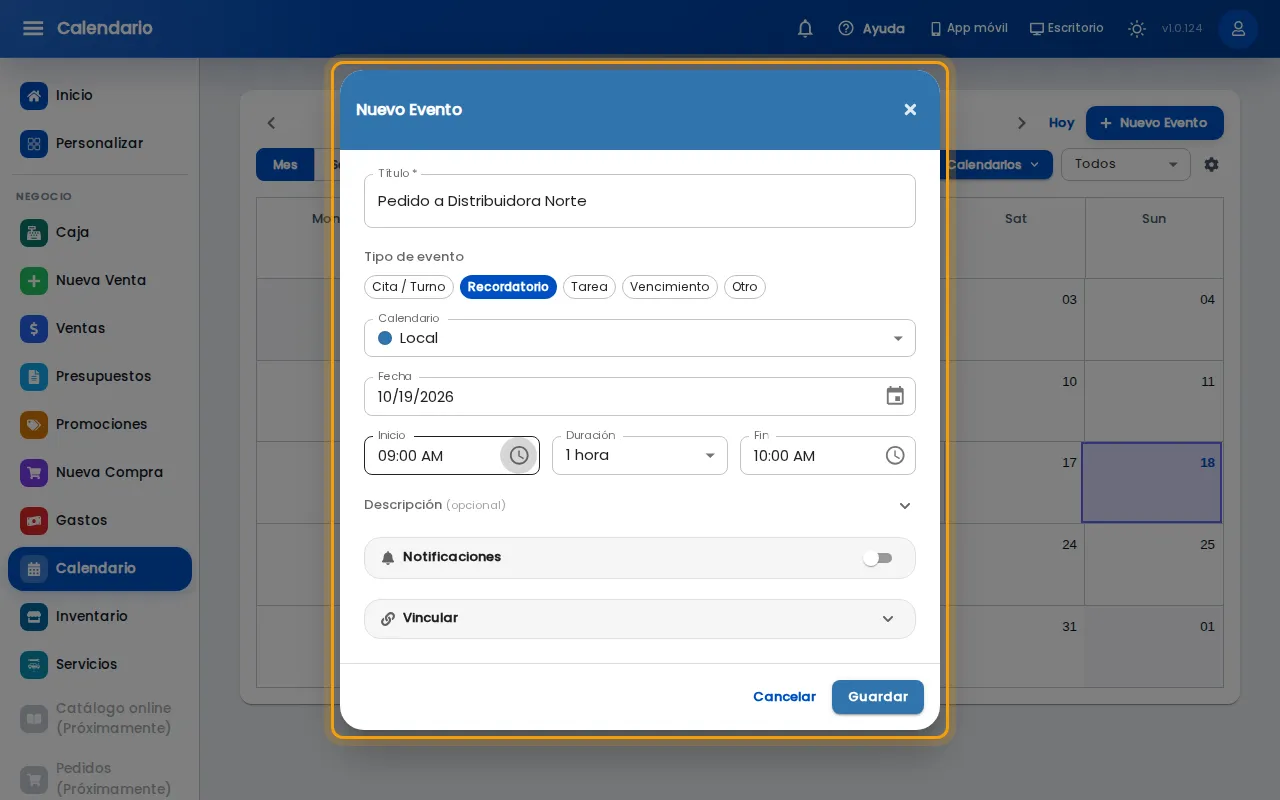Close the Nuevo Evento dialog
This screenshot has width=1280, height=800.
pyautogui.click(x=910, y=110)
